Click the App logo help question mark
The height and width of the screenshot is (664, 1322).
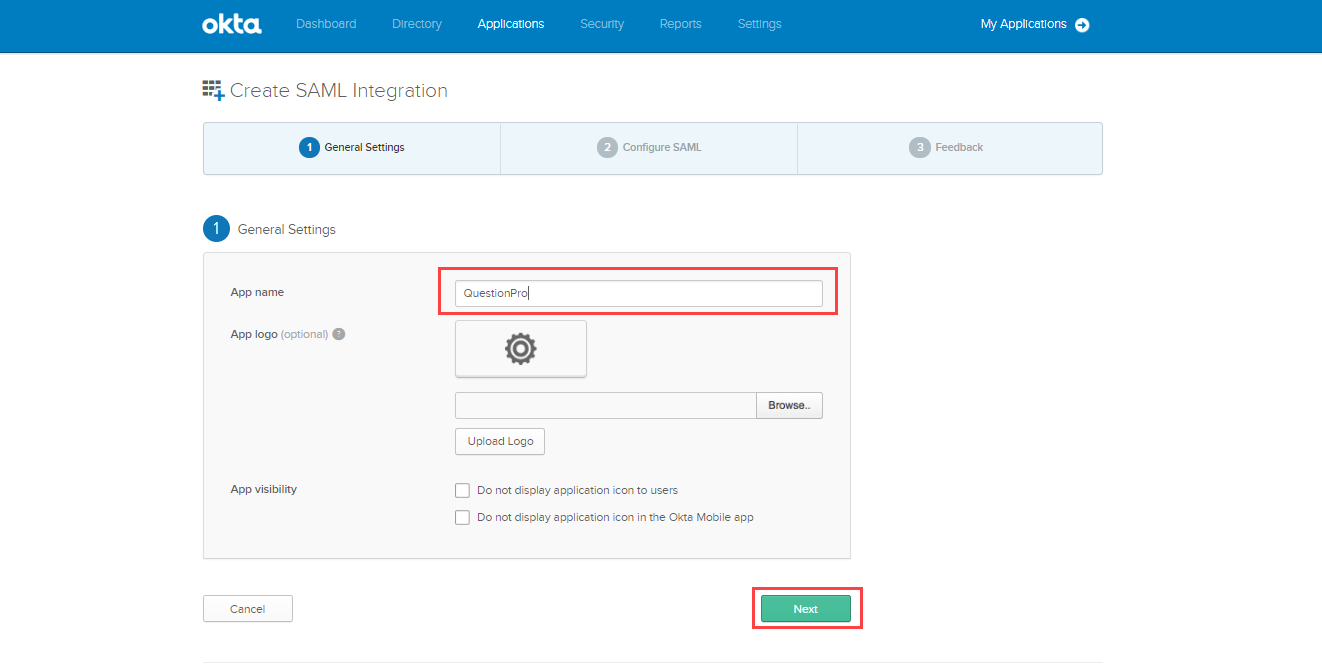pyautogui.click(x=339, y=334)
